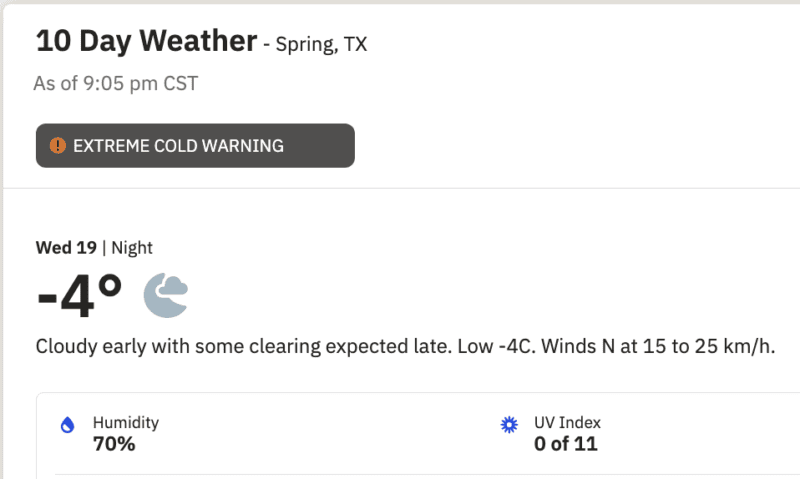The image size is (800, 479).
Task: Click the degree symbol beside -4
Action: pyautogui.click(x=110, y=286)
